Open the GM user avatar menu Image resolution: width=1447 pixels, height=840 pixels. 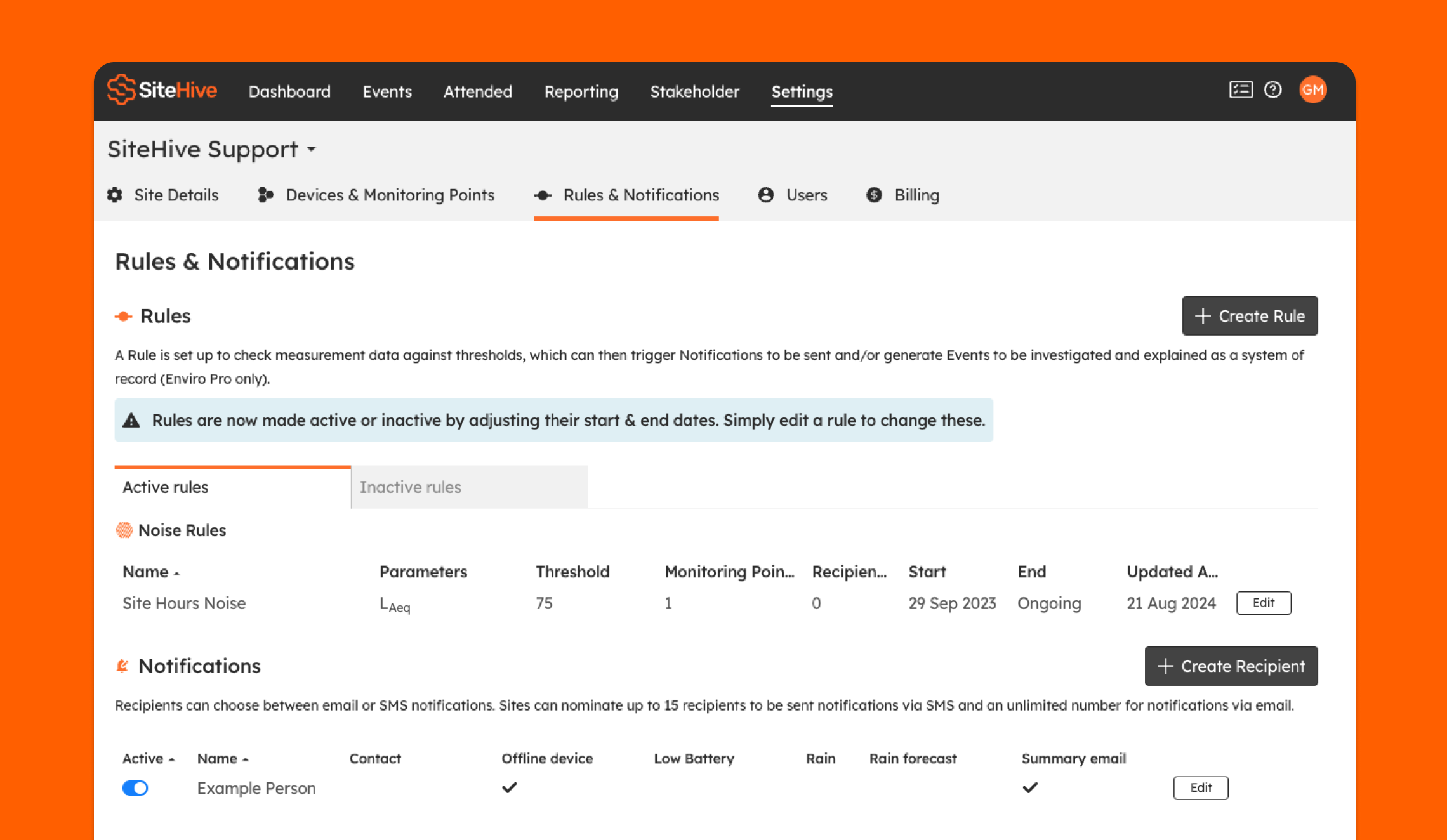1312,90
